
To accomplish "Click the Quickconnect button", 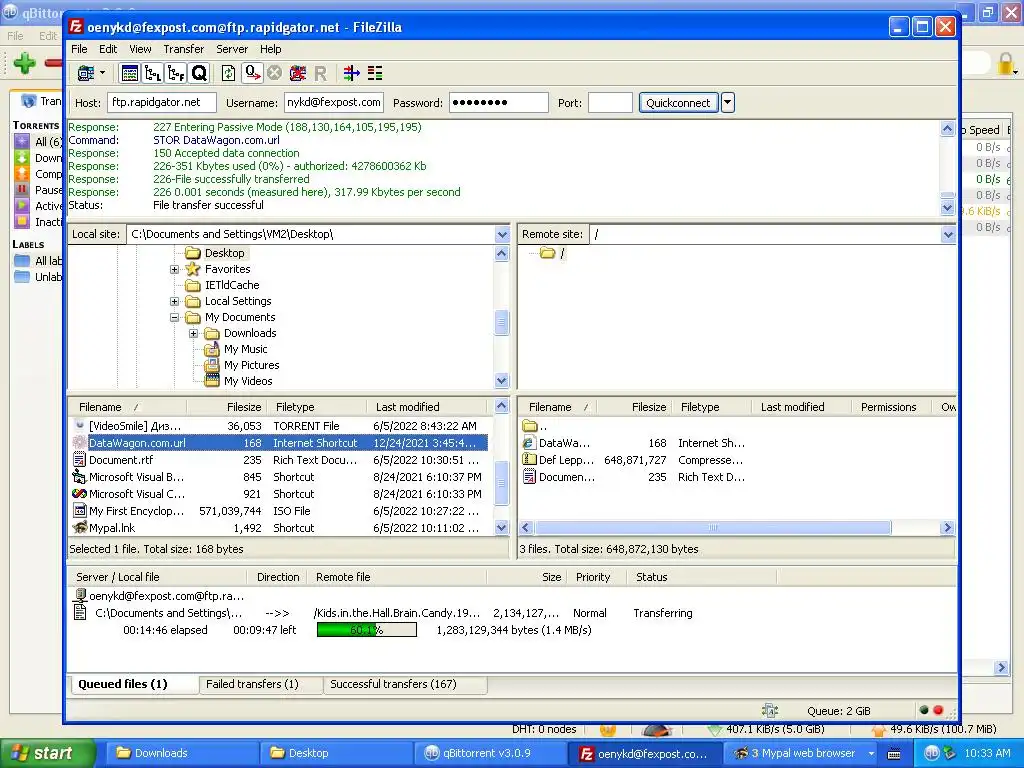I will [x=678, y=103].
